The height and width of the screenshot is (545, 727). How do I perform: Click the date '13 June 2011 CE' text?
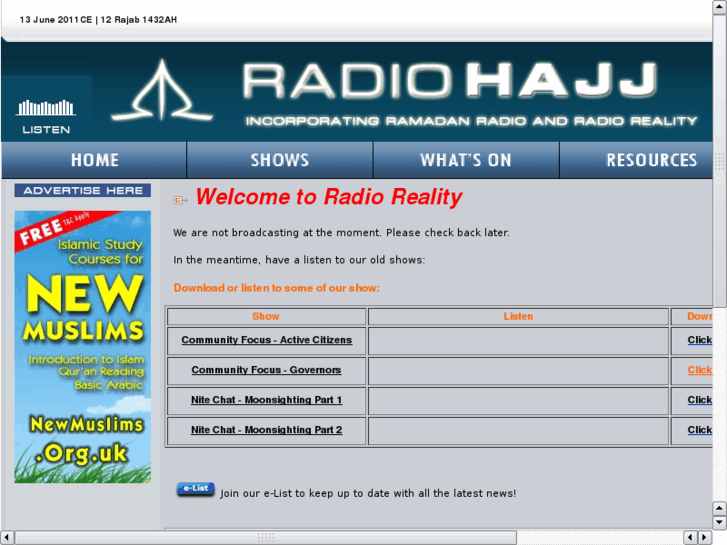pyautogui.click(x=56, y=19)
